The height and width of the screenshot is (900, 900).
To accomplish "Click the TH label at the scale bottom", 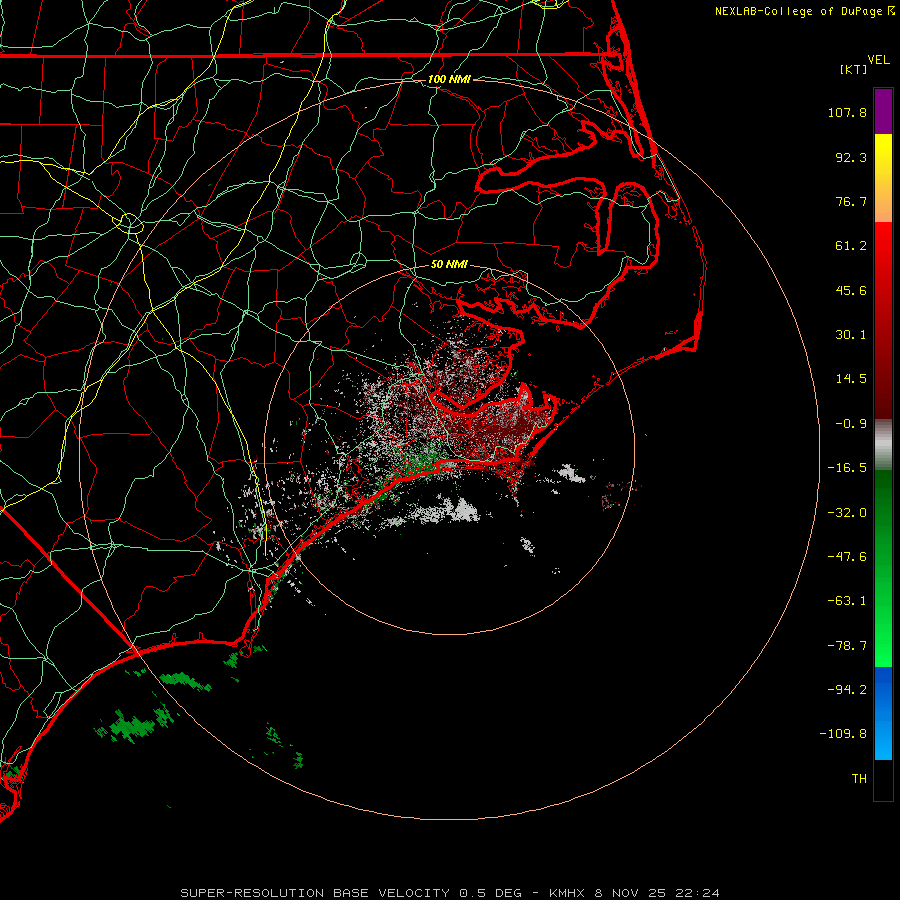I will click(859, 779).
